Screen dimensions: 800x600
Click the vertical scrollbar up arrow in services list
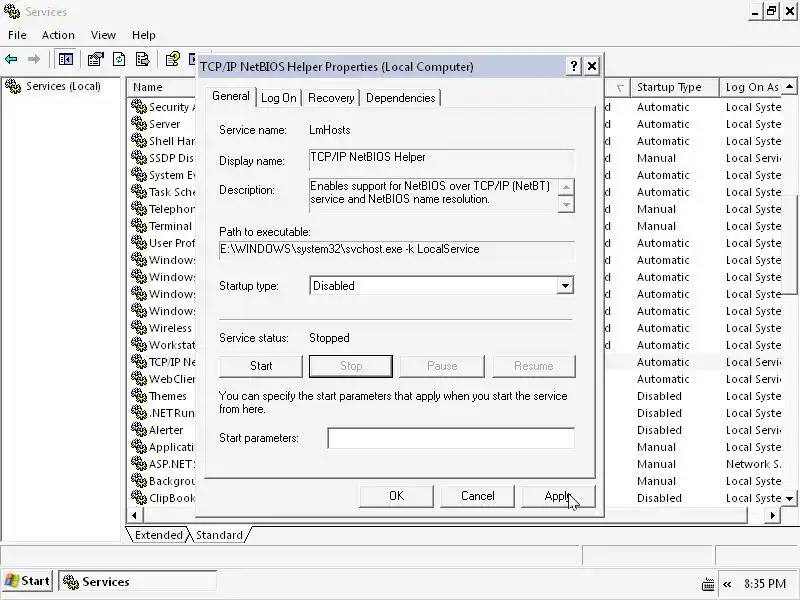[x=789, y=86]
